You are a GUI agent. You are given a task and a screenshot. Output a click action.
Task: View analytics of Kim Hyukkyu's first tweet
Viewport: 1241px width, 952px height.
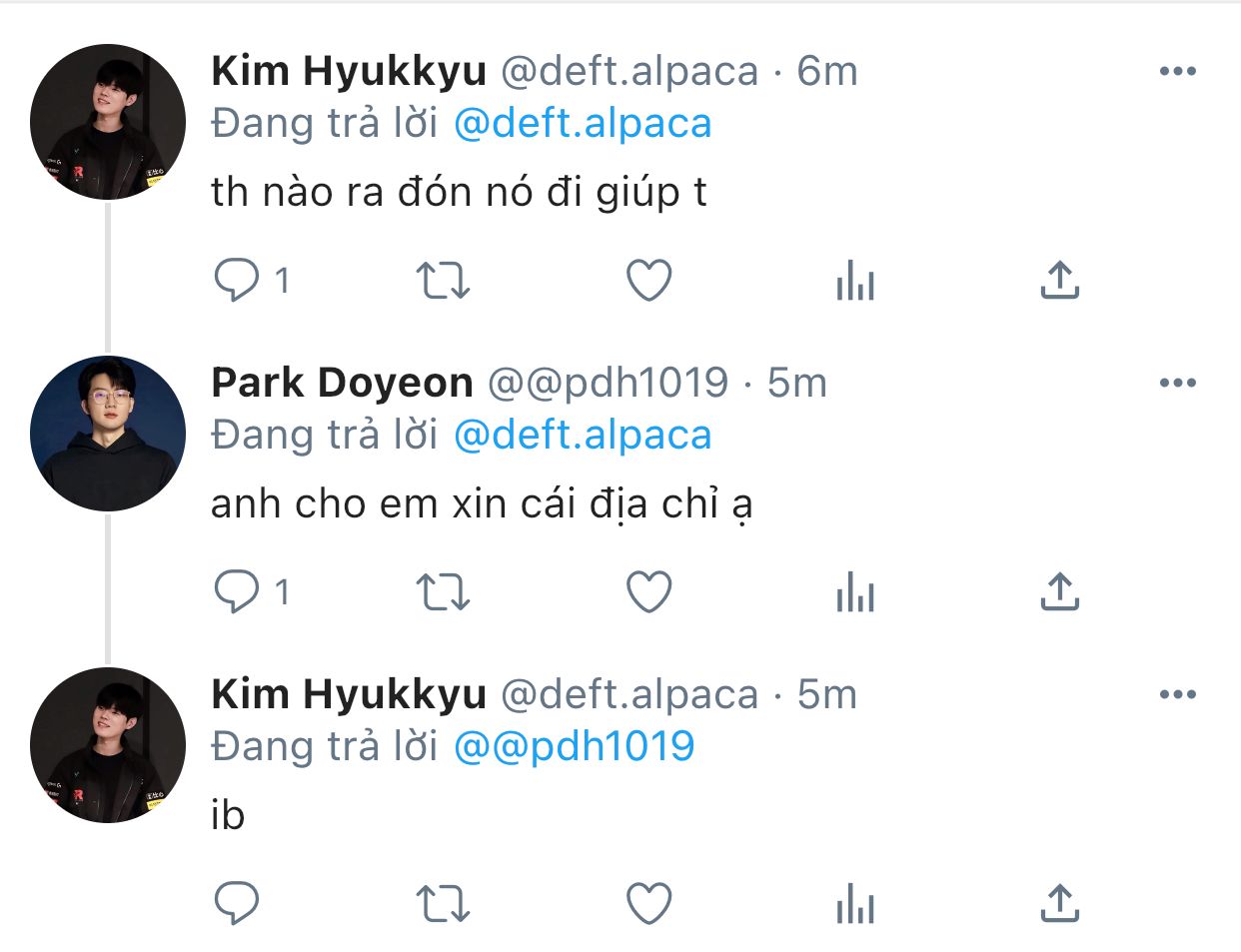click(x=854, y=281)
